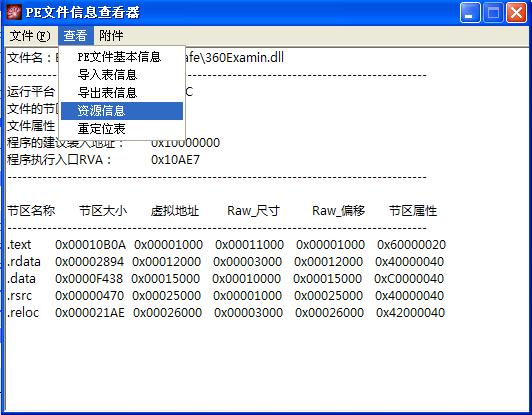Click the 节区名称 column header
The width and height of the screenshot is (532, 415).
point(31,211)
